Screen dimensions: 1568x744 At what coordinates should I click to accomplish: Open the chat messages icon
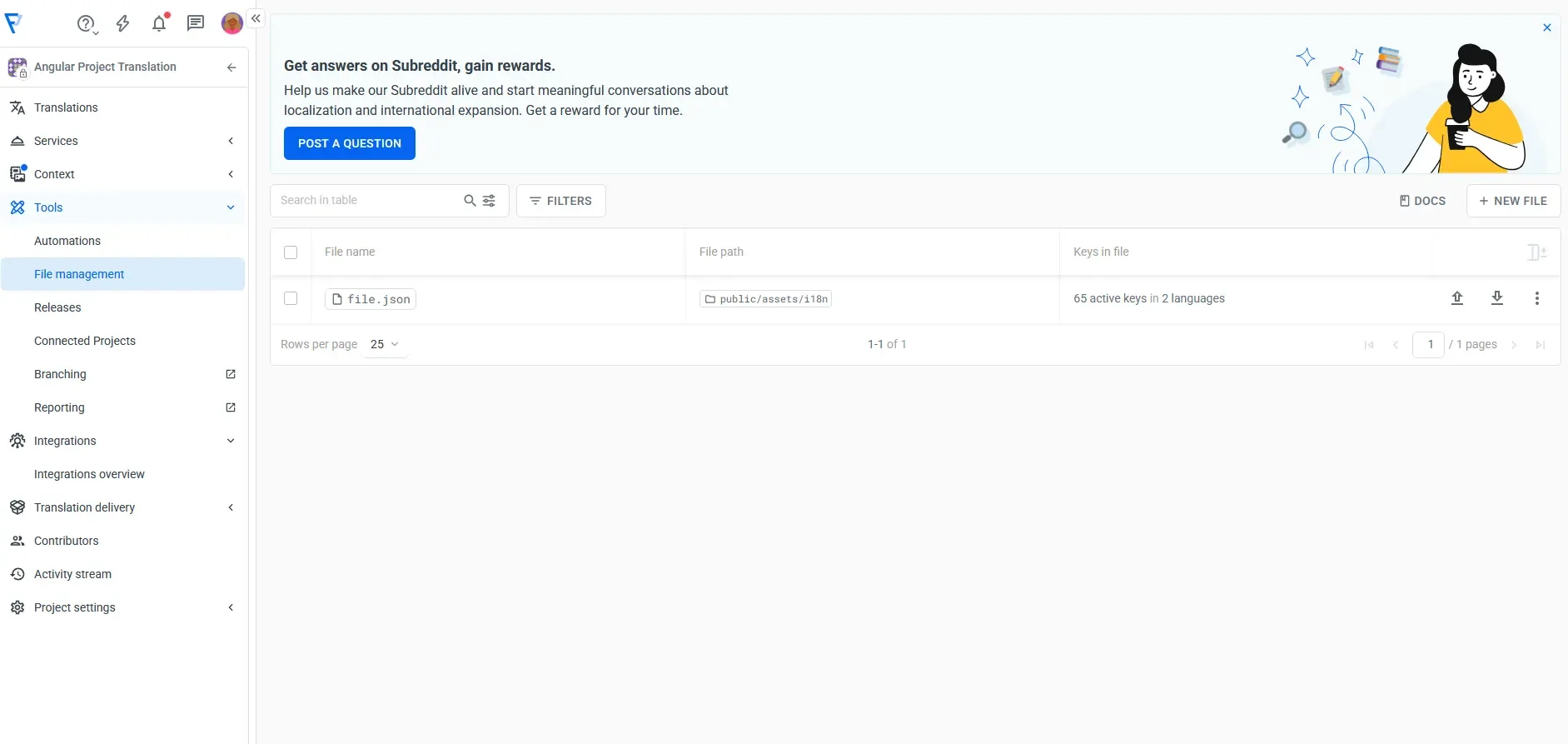[196, 23]
